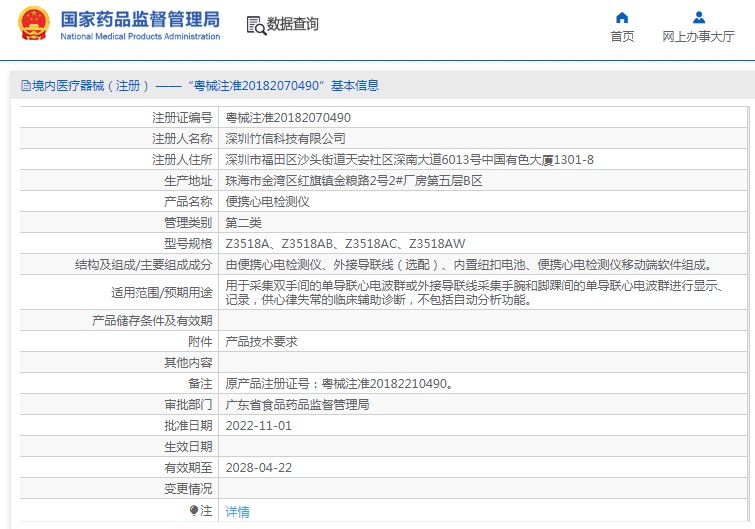Viewport: 755px width, 529px height.
Task: Click the bulb icon beside 注
Action: tap(194, 510)
